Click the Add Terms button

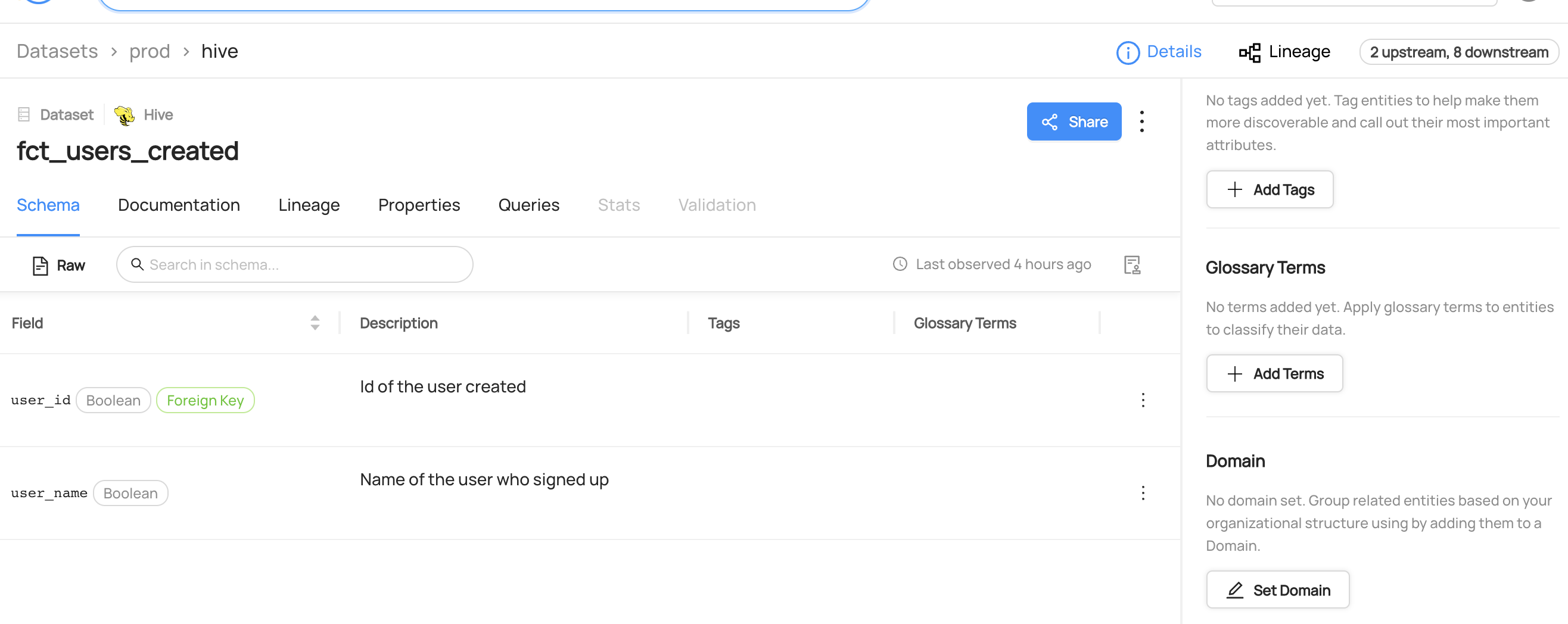(1274, 373)
